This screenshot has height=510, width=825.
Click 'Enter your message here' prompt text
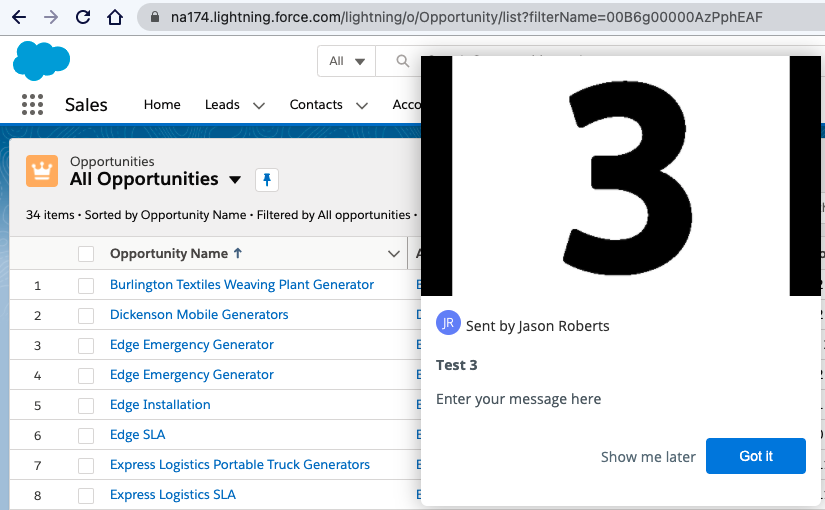click(518, 399)
